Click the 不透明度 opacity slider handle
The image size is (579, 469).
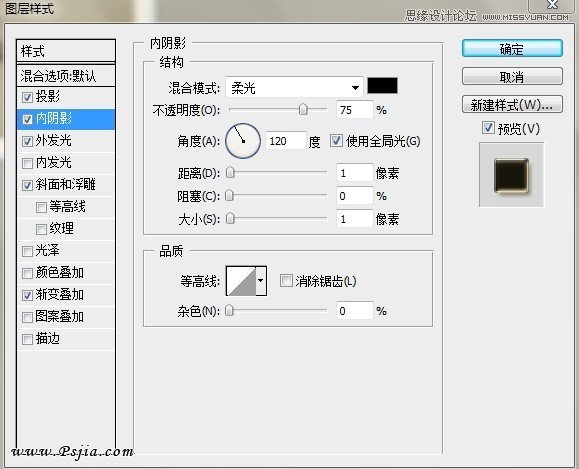pos(303,109)
